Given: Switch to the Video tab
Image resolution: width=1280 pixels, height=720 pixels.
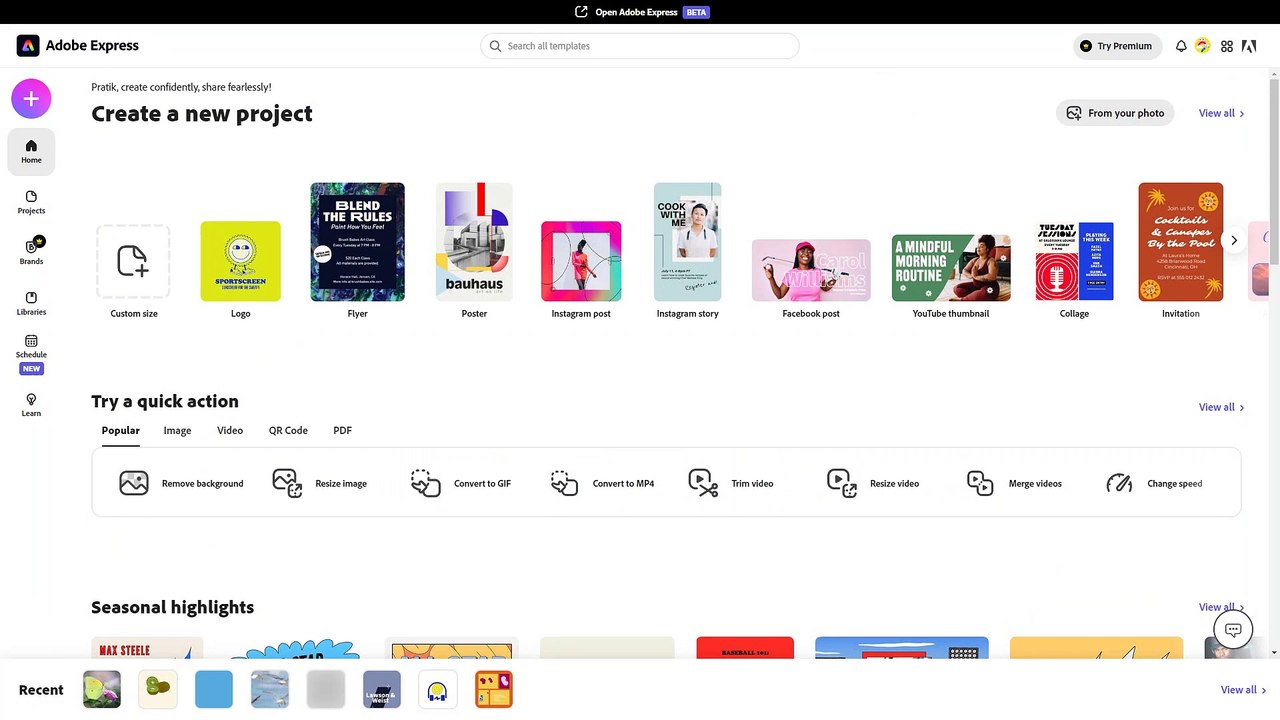Looking at the screenshot, I should point(230,430).
